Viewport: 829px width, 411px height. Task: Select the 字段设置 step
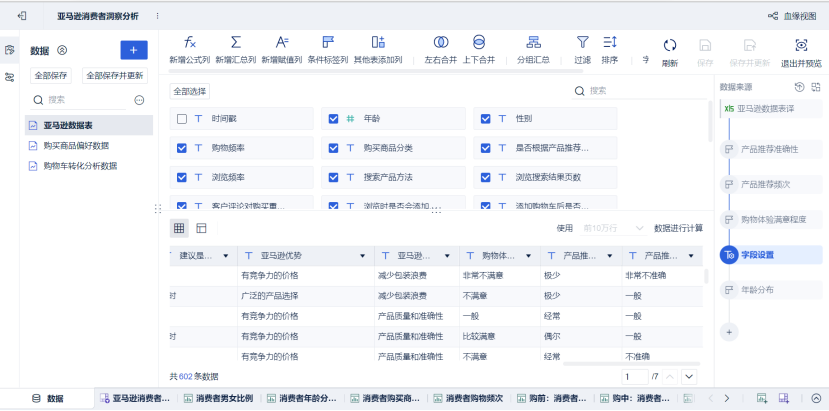tap(770, 255)
